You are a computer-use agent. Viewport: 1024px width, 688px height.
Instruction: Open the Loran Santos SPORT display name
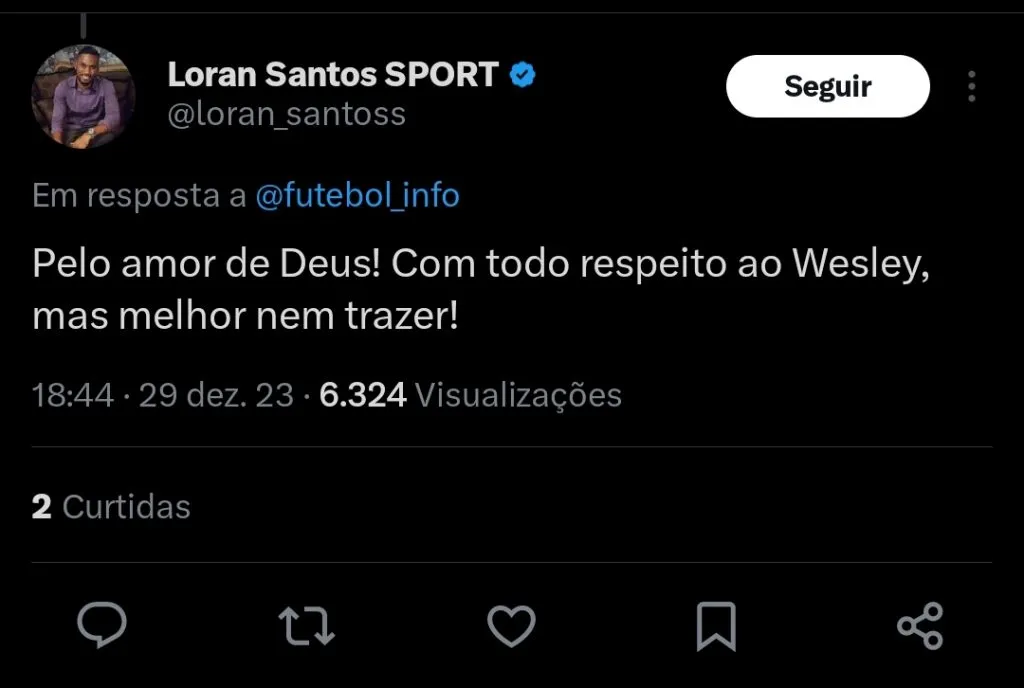[x=332, y=74]
